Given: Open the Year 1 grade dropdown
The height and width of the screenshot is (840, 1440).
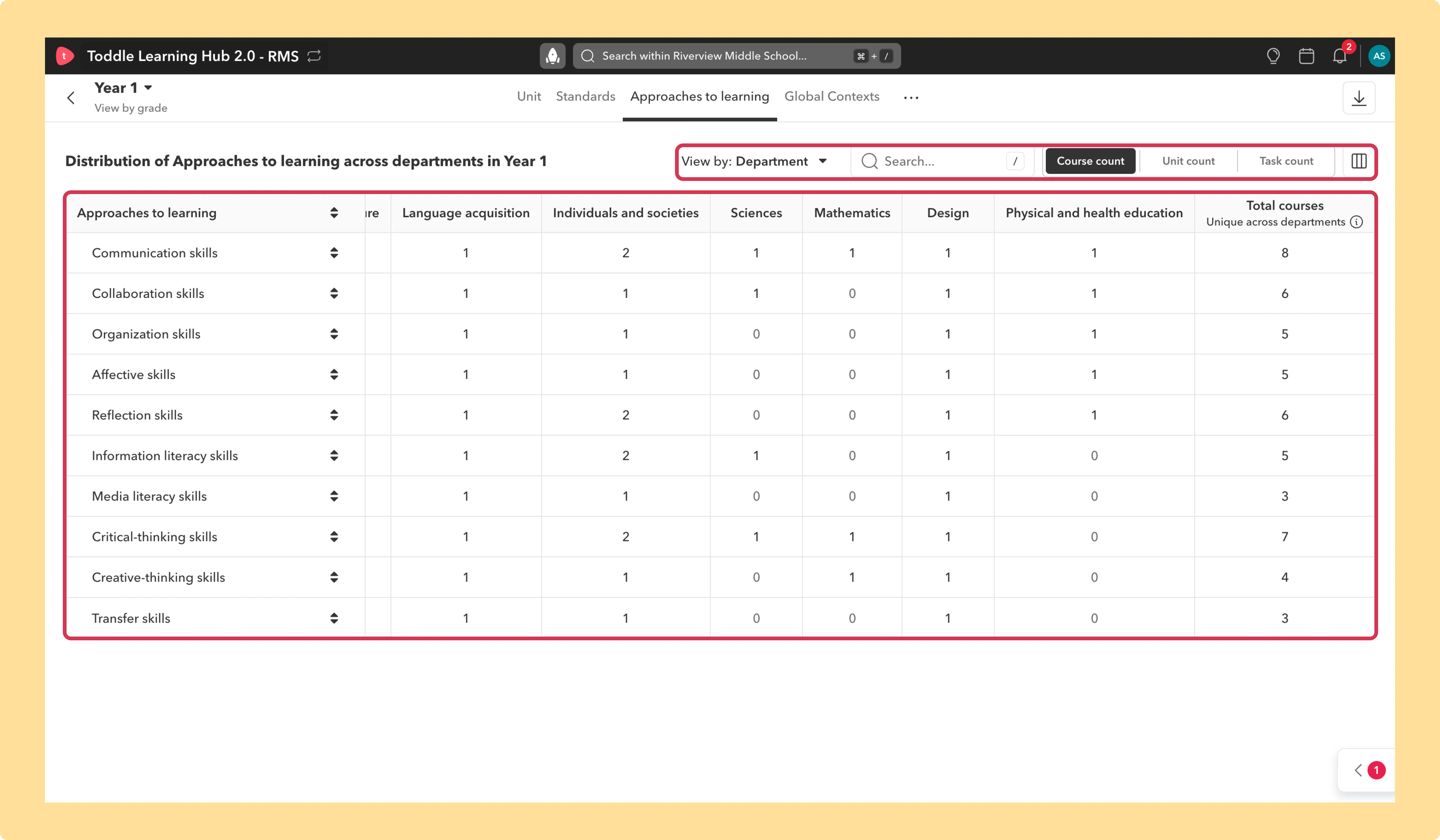Looking at the screenshot, I should pyautogui.click(x=124, y=87).
